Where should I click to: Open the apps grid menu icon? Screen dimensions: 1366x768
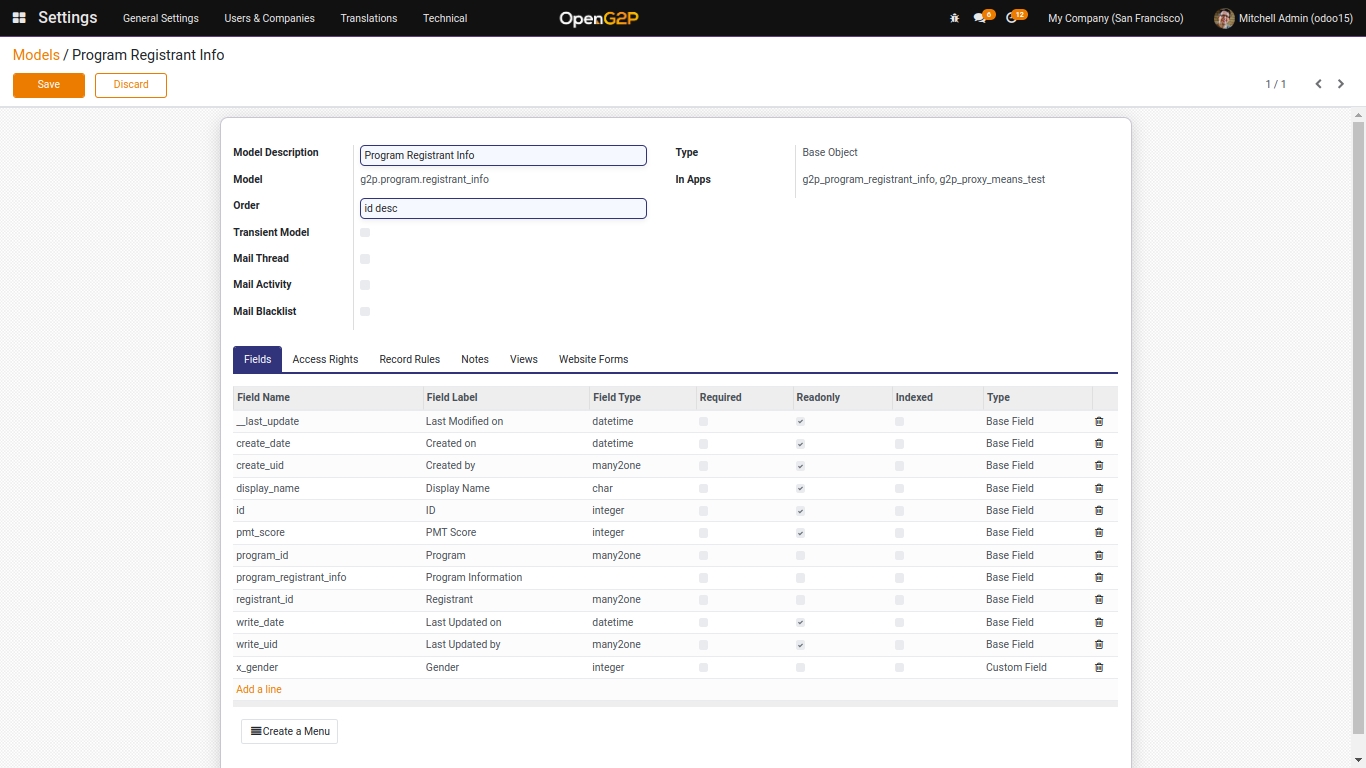pyautogui.click(x=19, y=18)
